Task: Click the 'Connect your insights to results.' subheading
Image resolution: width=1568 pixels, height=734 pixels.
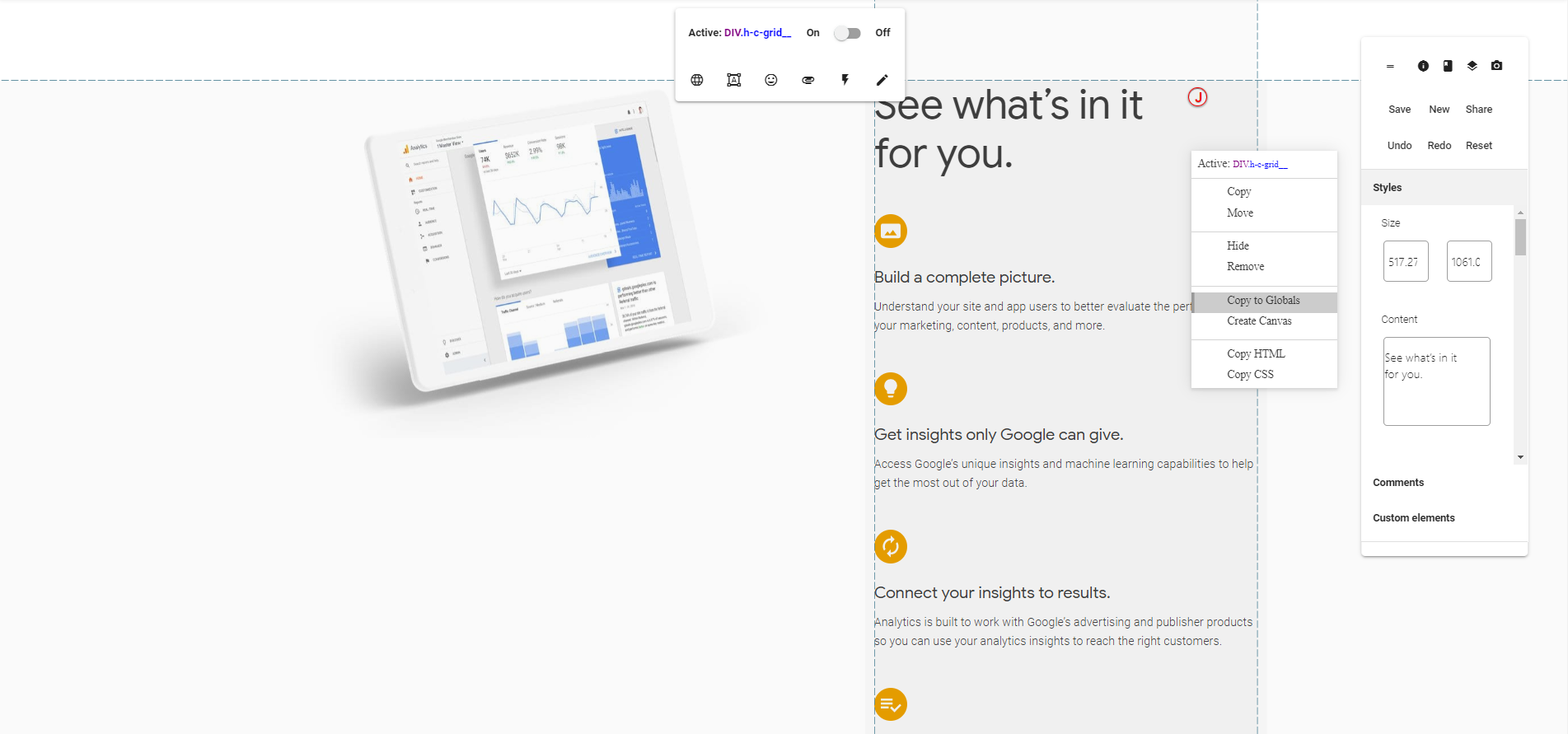Action: click(992, 593)
